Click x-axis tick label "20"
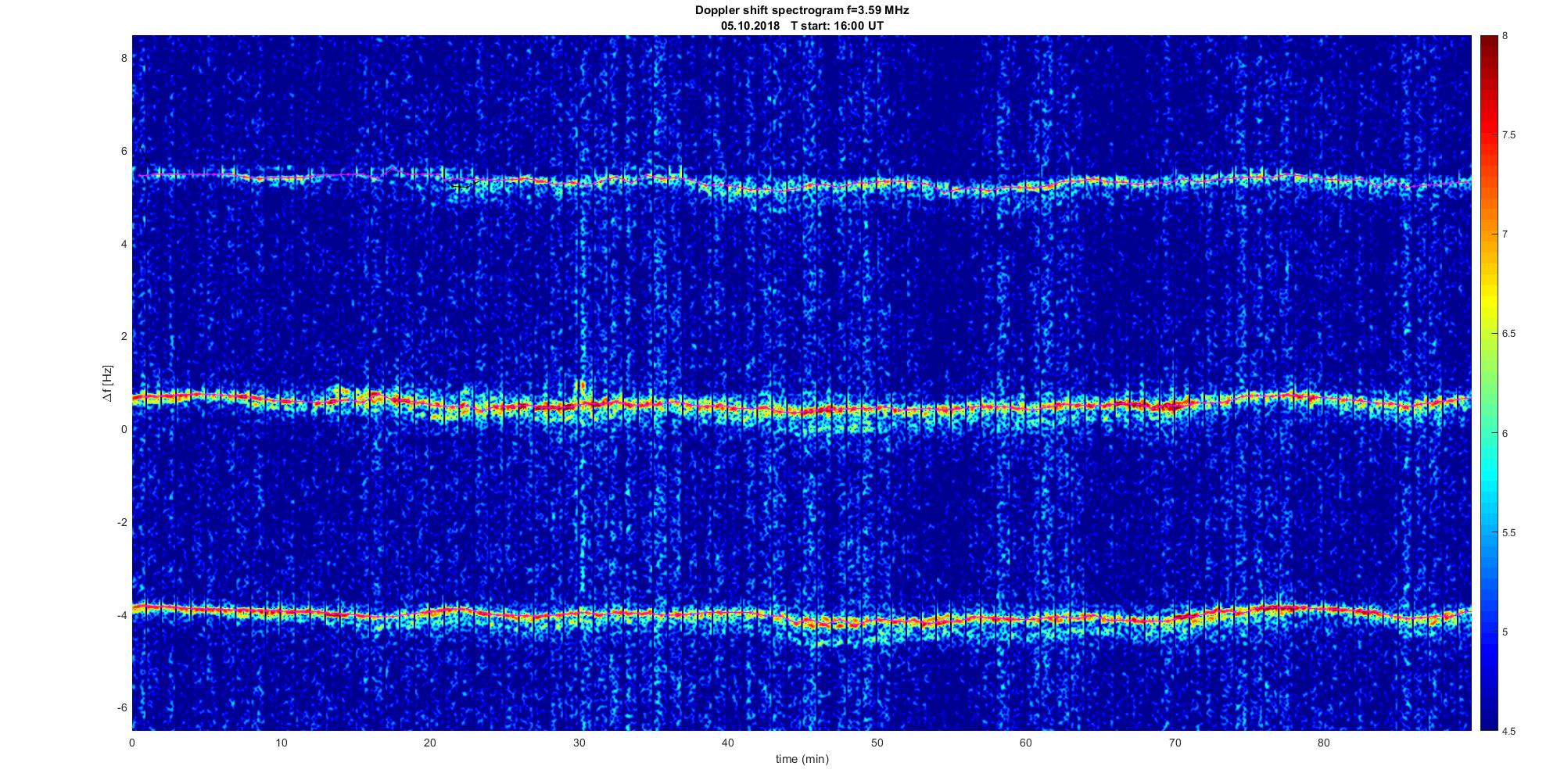Screen dimensions: 1564x784 coord(430,743)
